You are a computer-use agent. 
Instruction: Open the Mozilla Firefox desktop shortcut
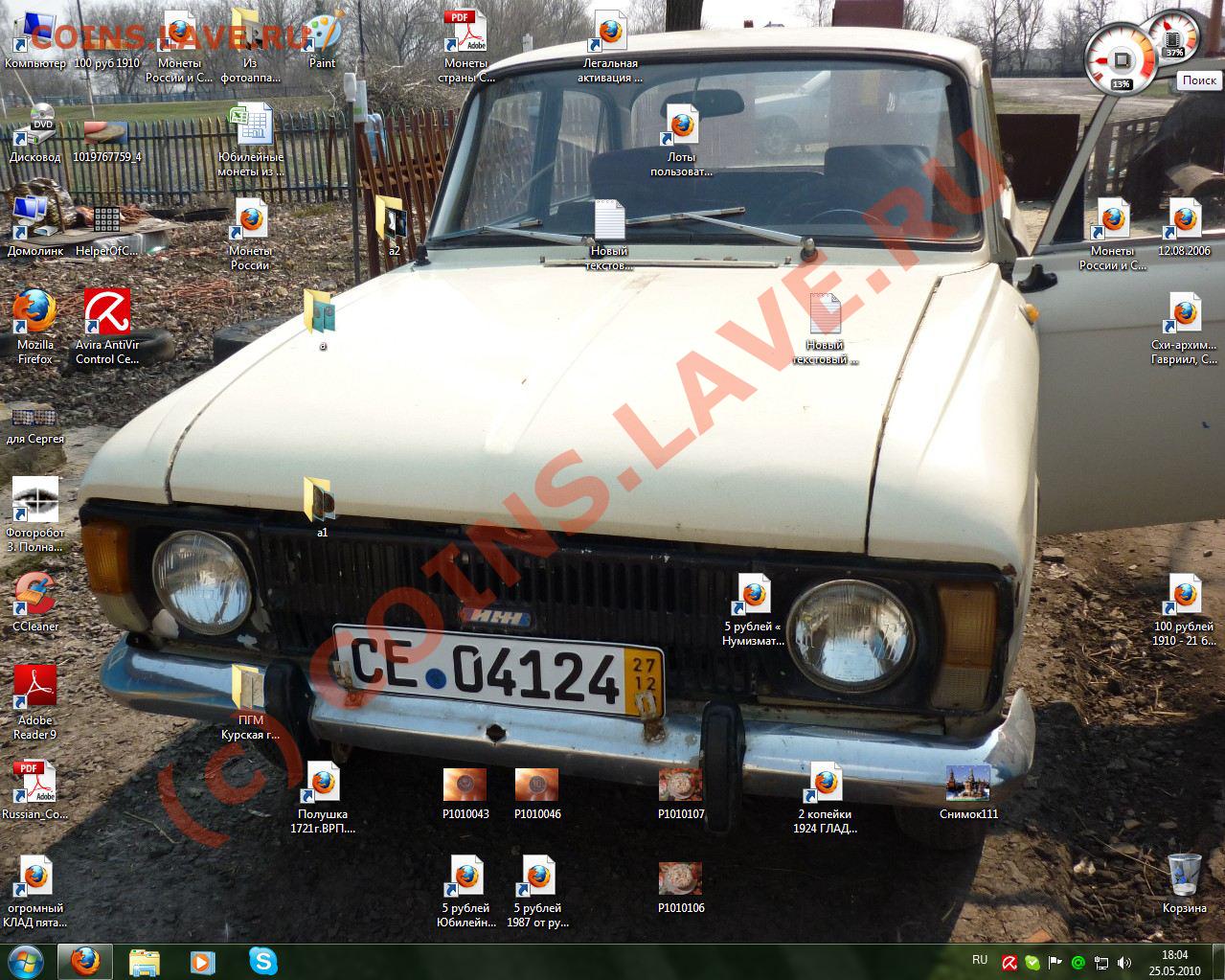[35, 326]
